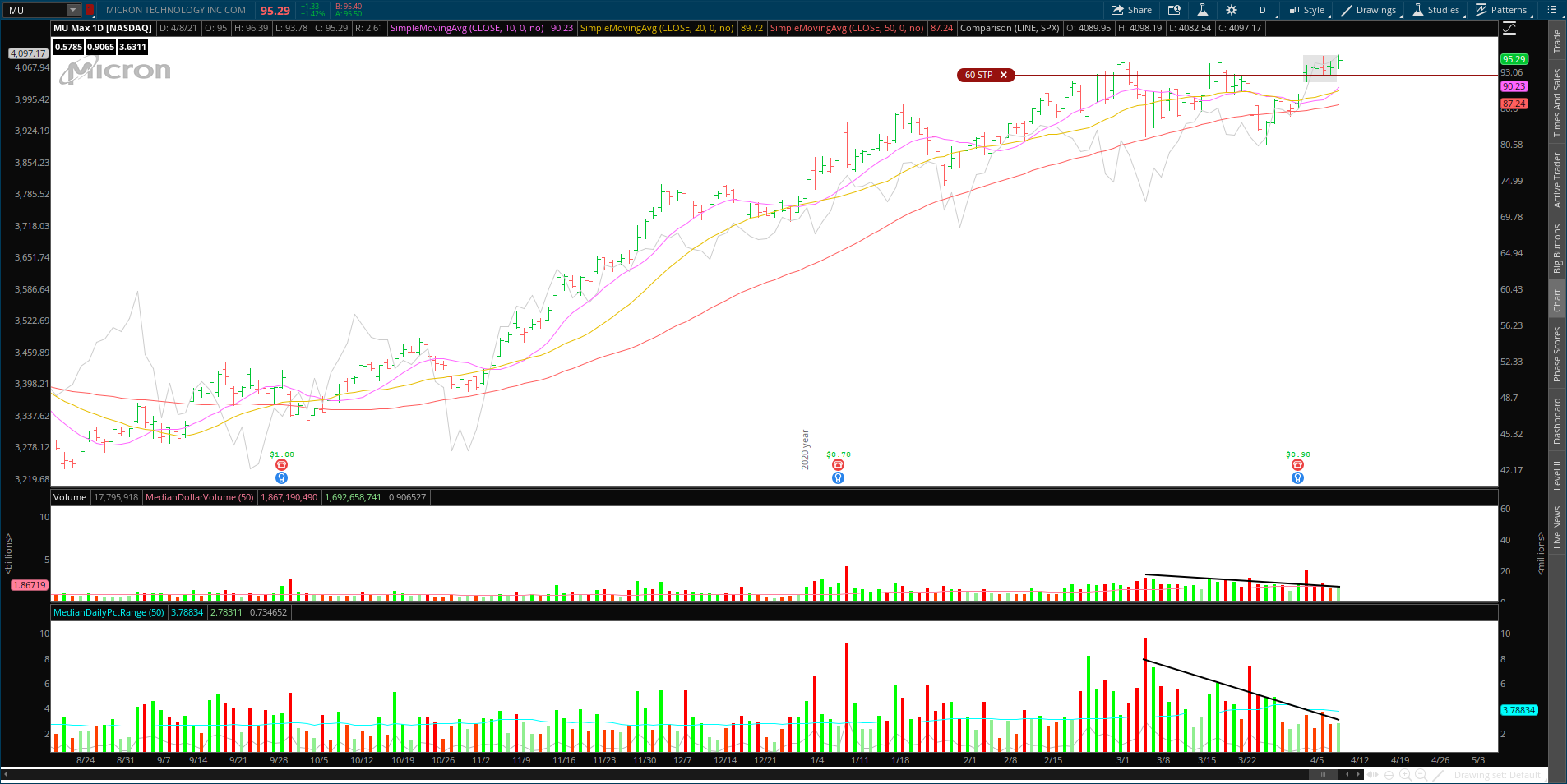Click the zoom out magnifier icon
Viewport: 1567px width, 784px height.
tap(1421, 775)
